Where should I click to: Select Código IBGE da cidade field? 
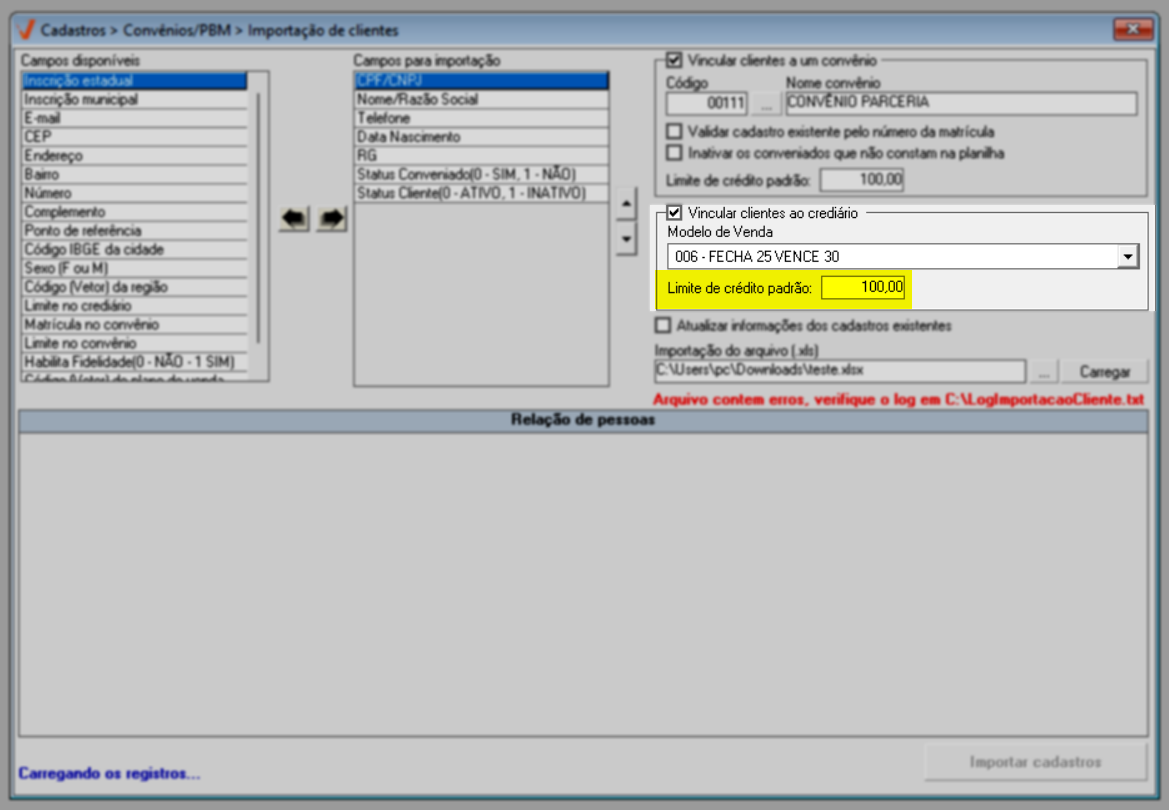(134, 249)
